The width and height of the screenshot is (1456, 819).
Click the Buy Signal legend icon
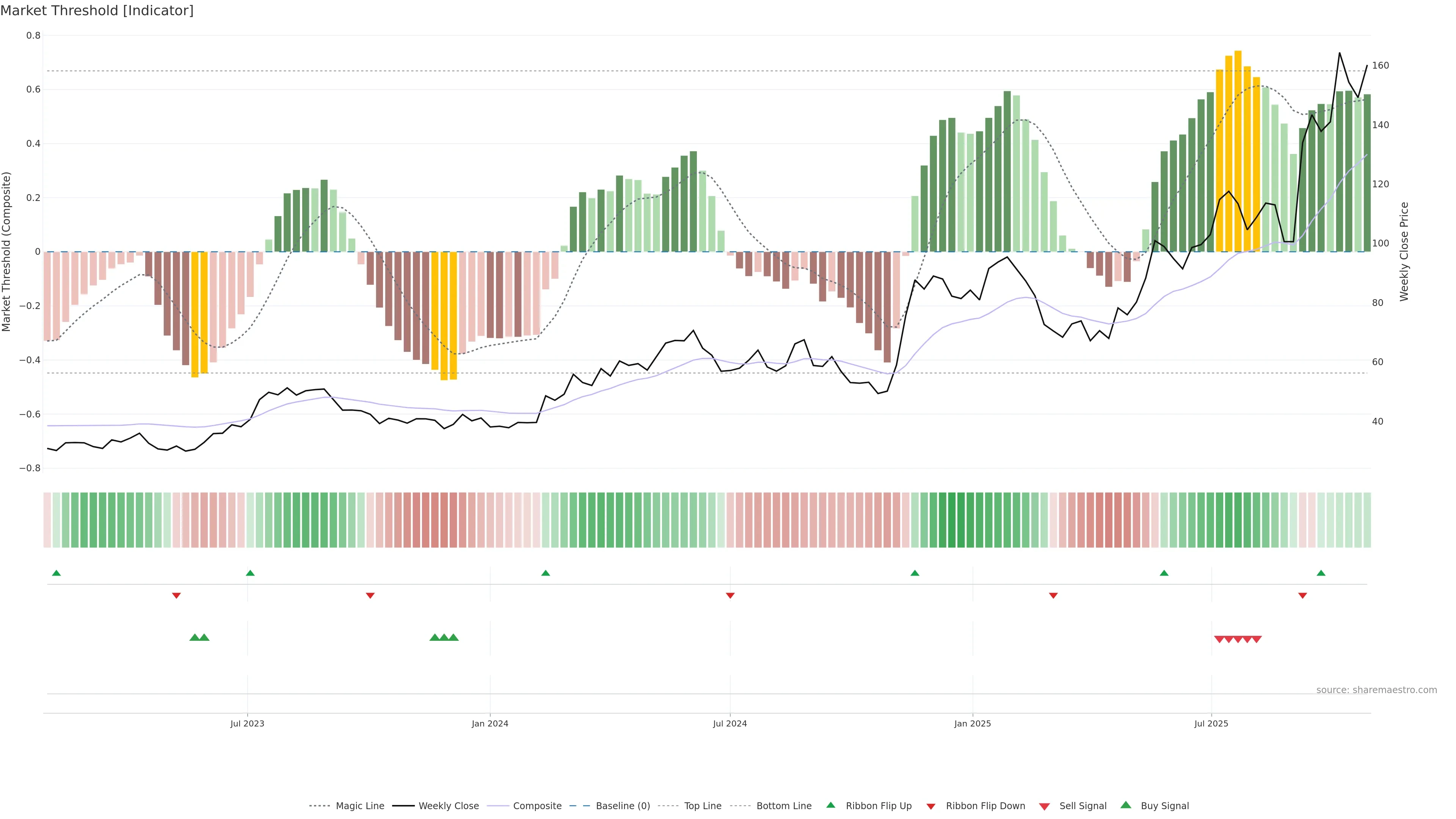pyautogui.click(x=1126, y=805)
